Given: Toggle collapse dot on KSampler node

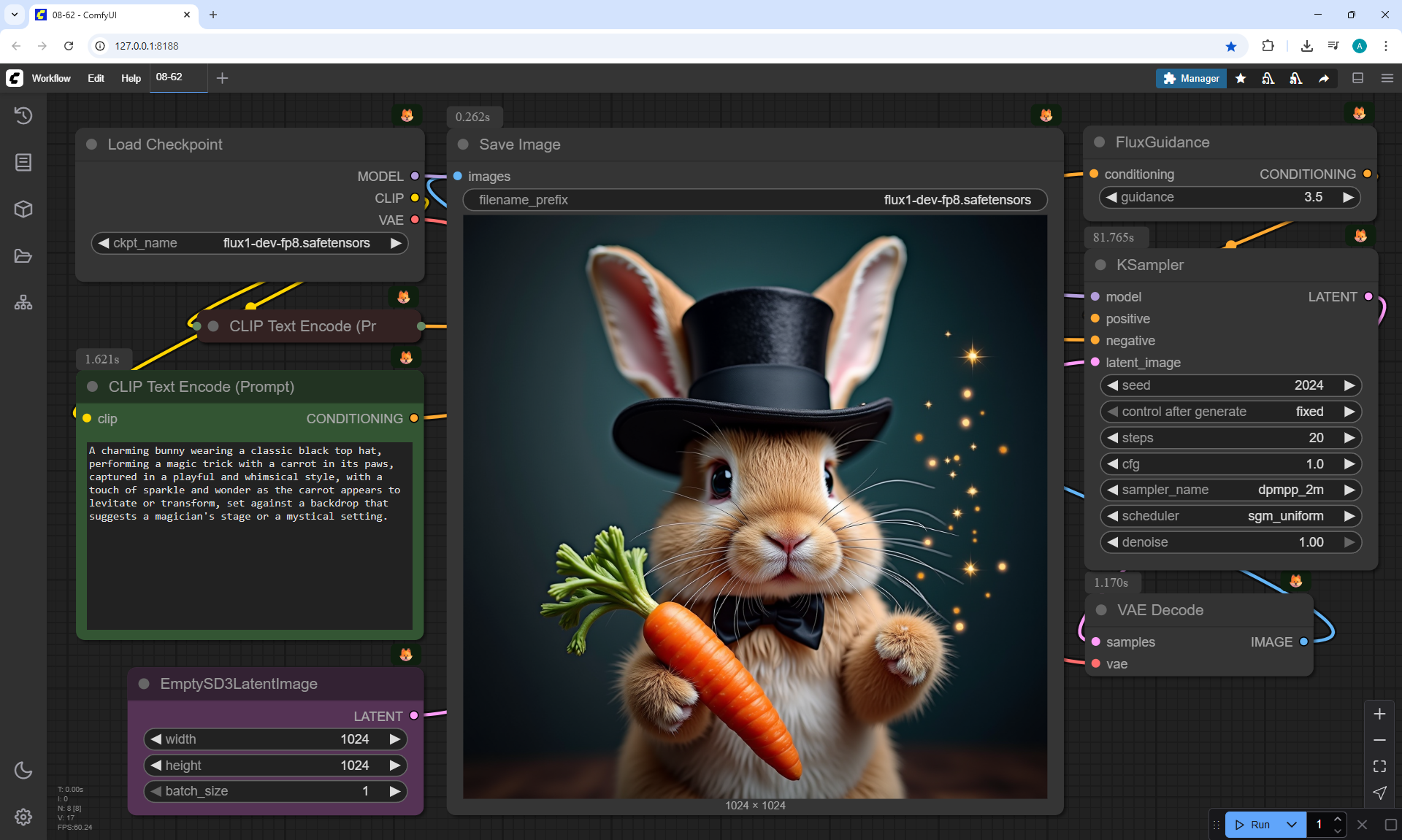Looking at the screenshot, I should coord(1100,265).
